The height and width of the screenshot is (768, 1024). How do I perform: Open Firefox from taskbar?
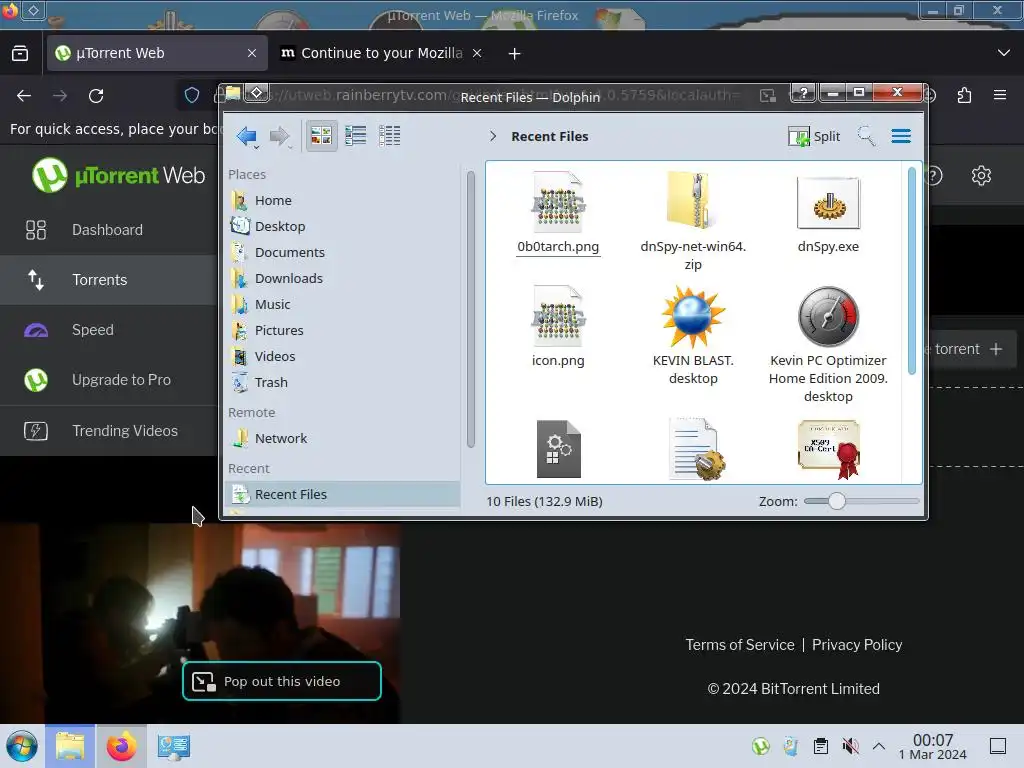pyautogui.click(x=121, y=746)
